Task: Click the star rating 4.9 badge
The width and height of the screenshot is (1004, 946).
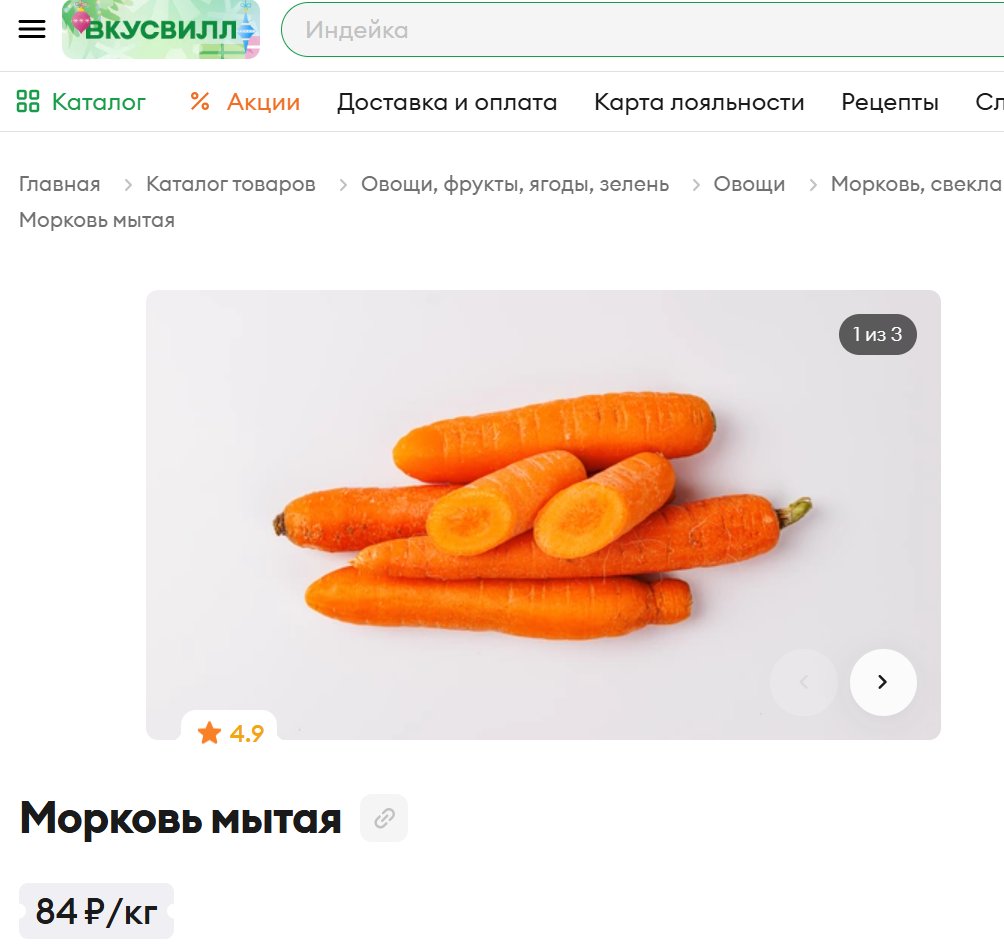Action: 229,733
